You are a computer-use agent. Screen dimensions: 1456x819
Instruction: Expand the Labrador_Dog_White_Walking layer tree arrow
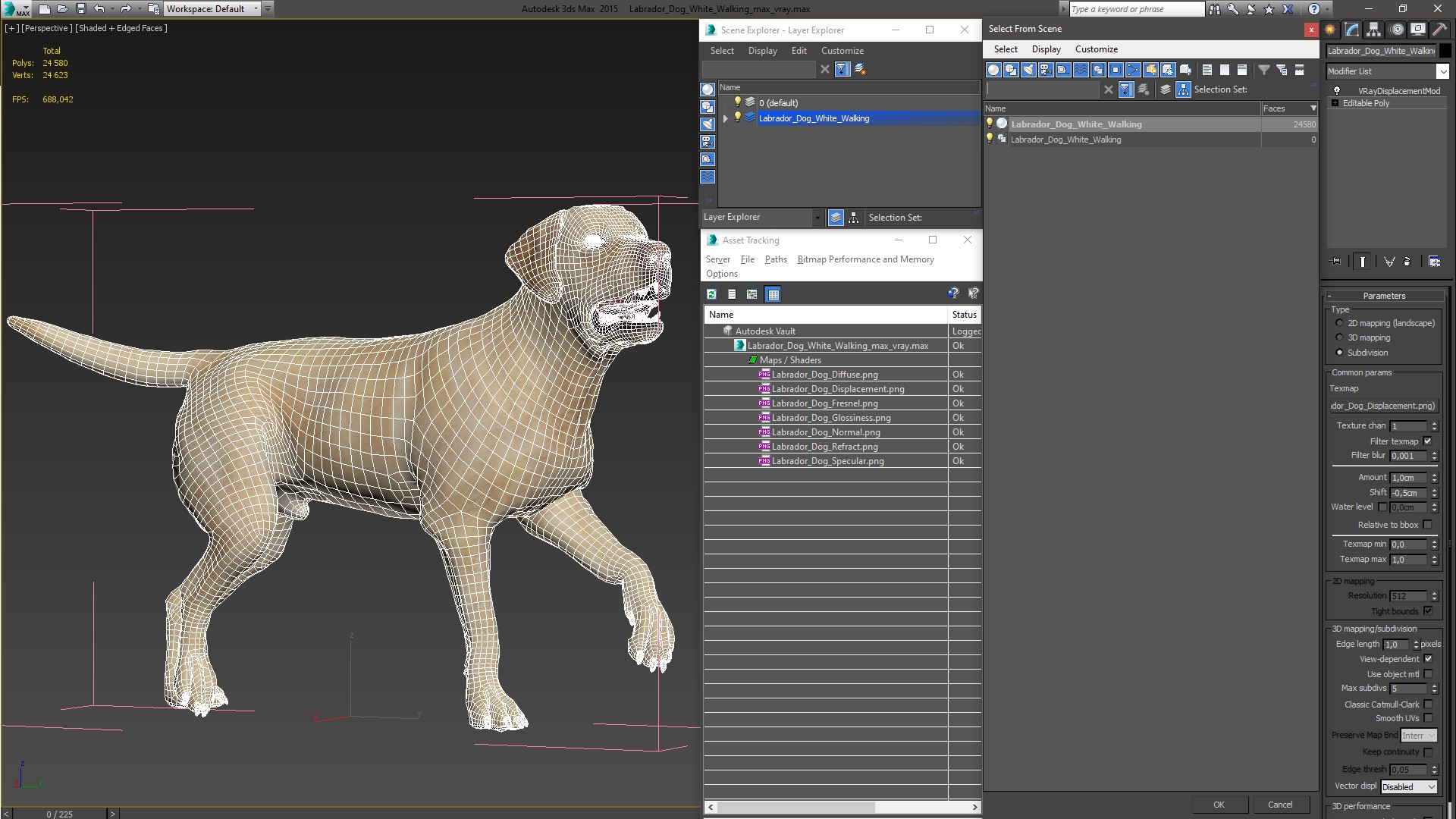click(725, 118)
